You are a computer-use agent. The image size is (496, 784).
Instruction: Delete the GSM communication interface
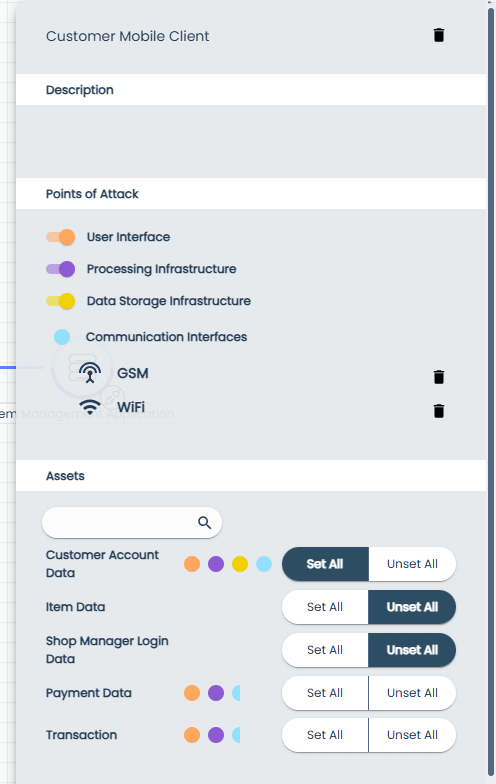[x=438, y=377]
